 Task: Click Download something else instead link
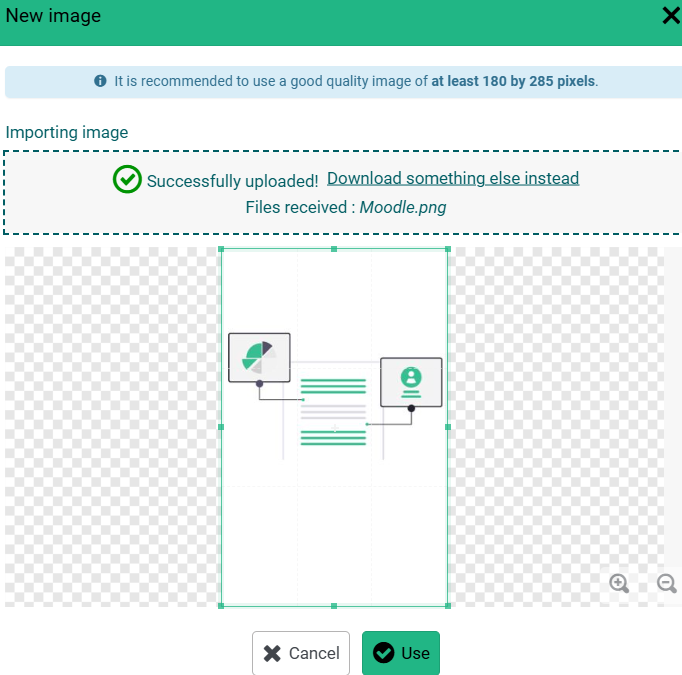(x=453, y=178)
